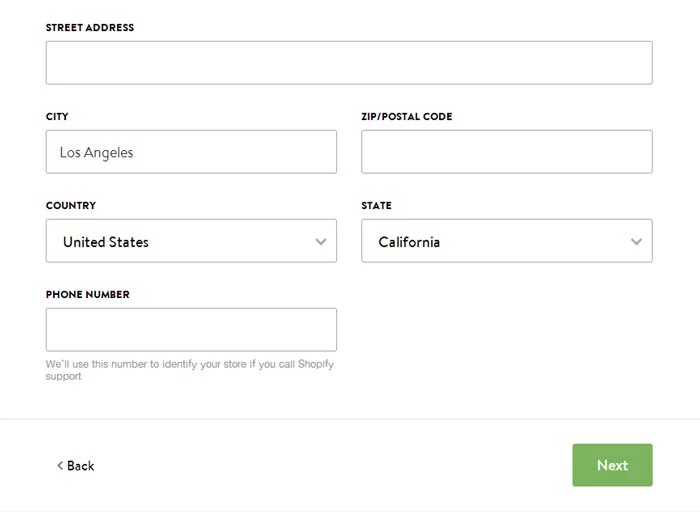Screen dimensions: 700x512
Task: Click the left arrow icon beside Back
Action: [x=60, y=466]
